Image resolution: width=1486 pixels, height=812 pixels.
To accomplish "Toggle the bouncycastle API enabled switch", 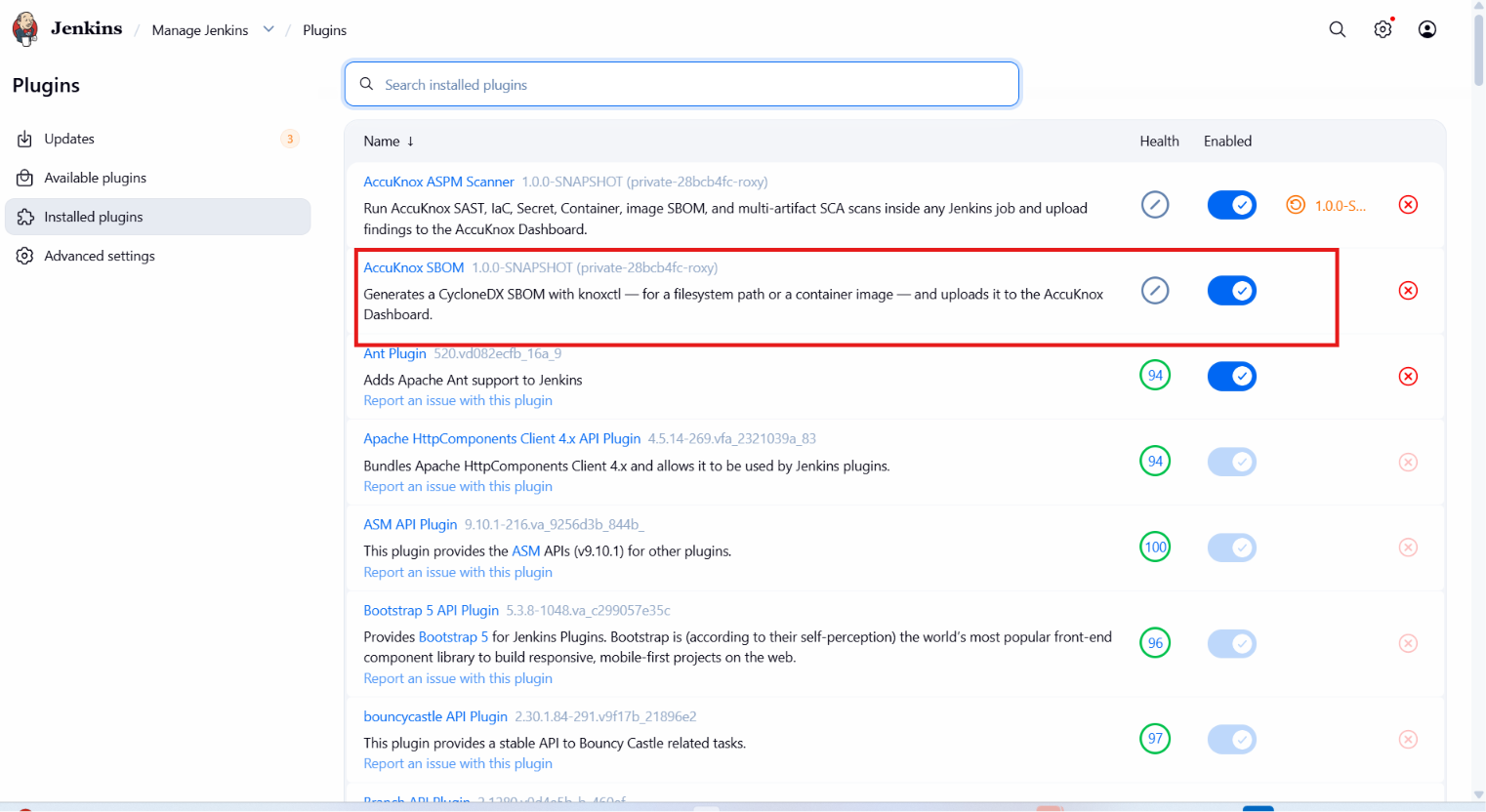I will coord(1232,740).
